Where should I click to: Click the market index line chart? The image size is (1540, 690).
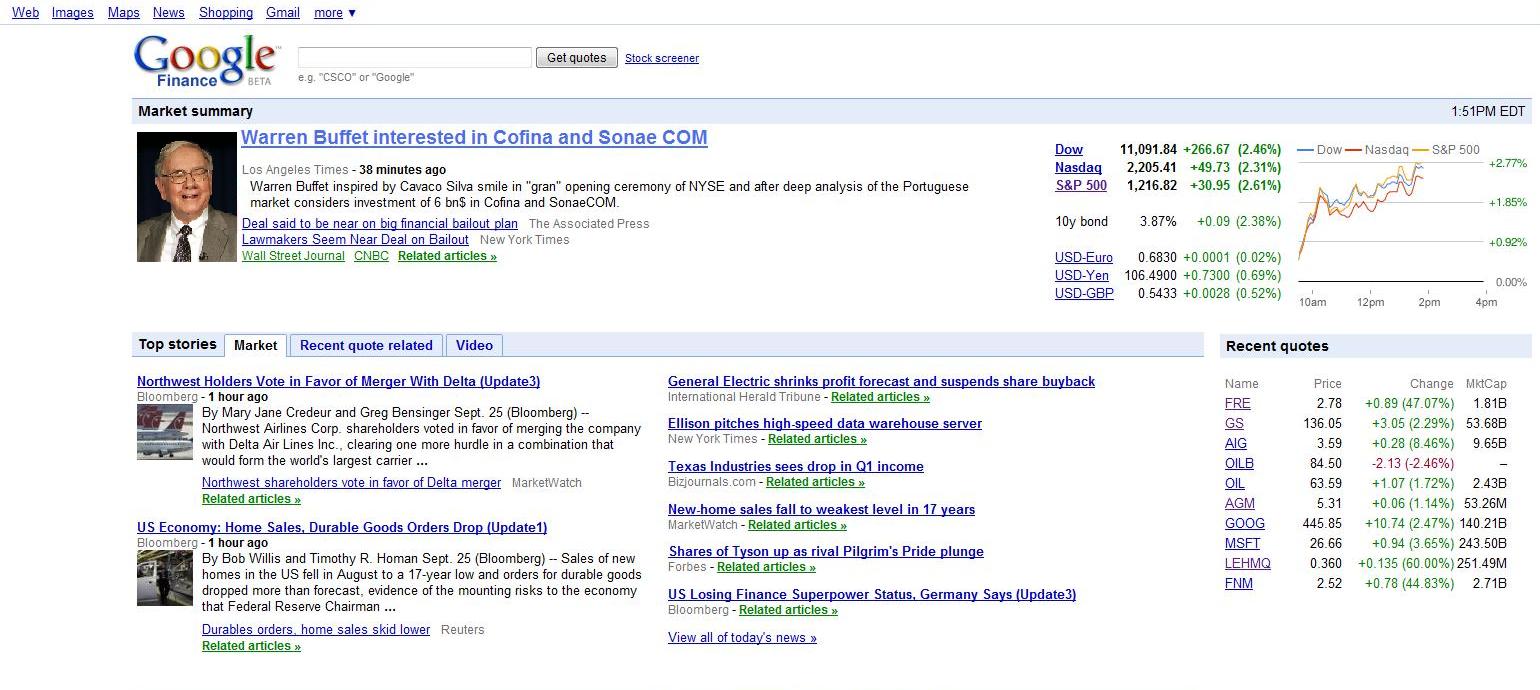tap(1390, 222)
